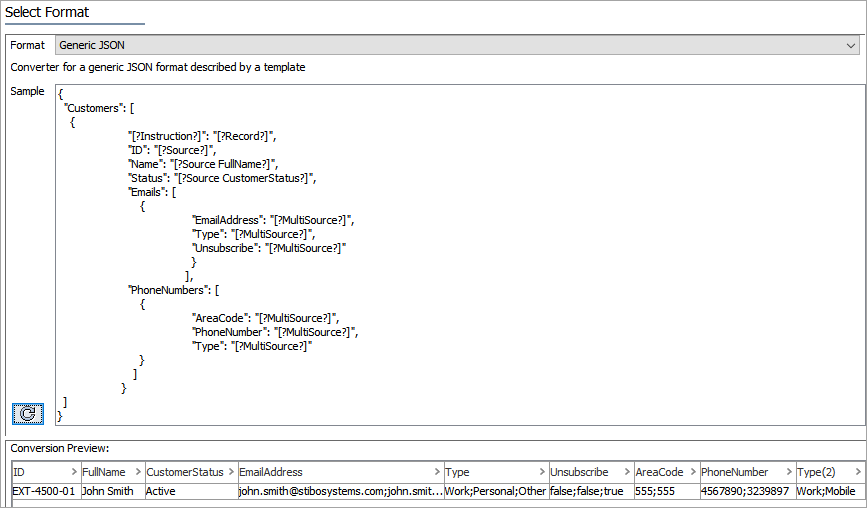Click the arrow on the ID column header
The width and height of the screenshot is (867, 508).
[x=74, y=472]
